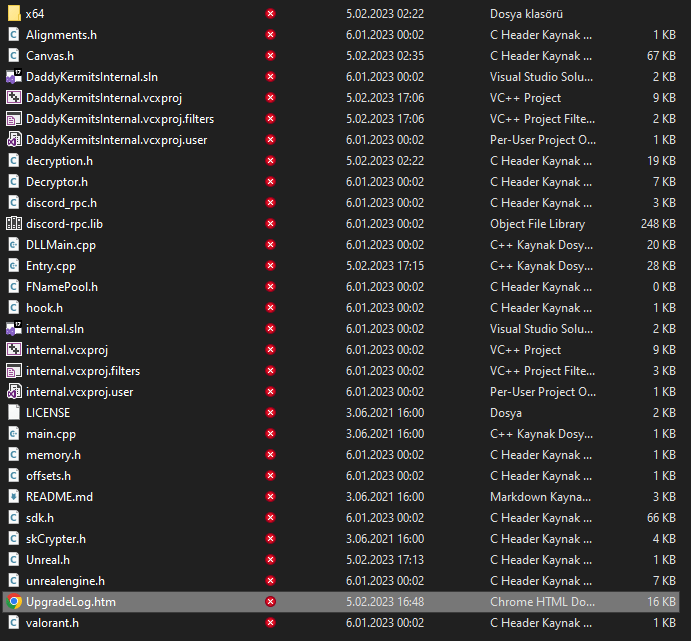Select the file named offsets.h
Screen dimensions: 691x641
tap(48, 476)
